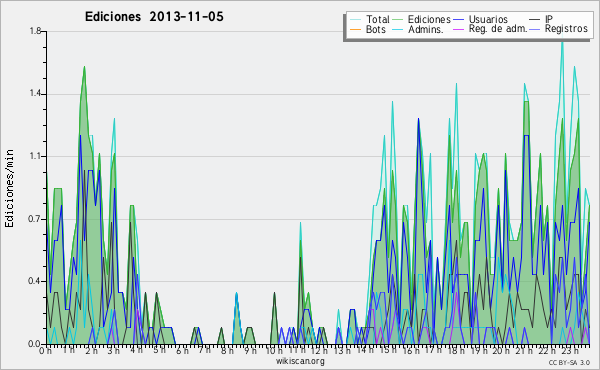The width and height of the screenshot is (600, 370).
Task: Click the 1.4 y-axis value label
Action: pos(35,94)
